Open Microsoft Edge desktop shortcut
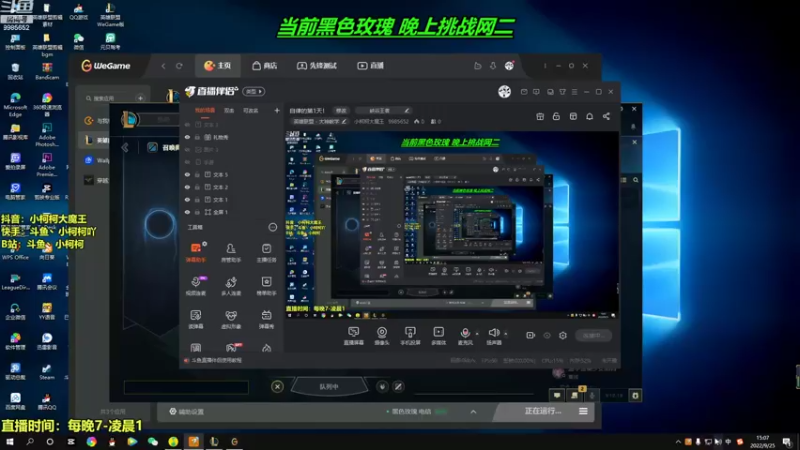 [15, 104]
